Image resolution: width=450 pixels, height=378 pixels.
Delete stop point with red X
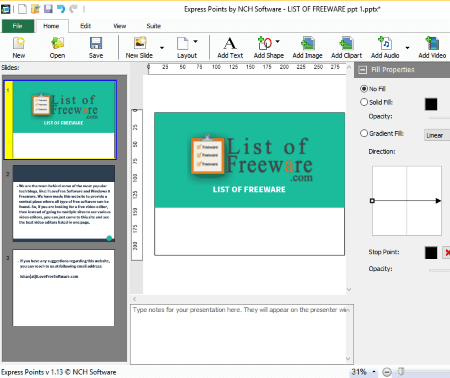[x=447, y=252]
